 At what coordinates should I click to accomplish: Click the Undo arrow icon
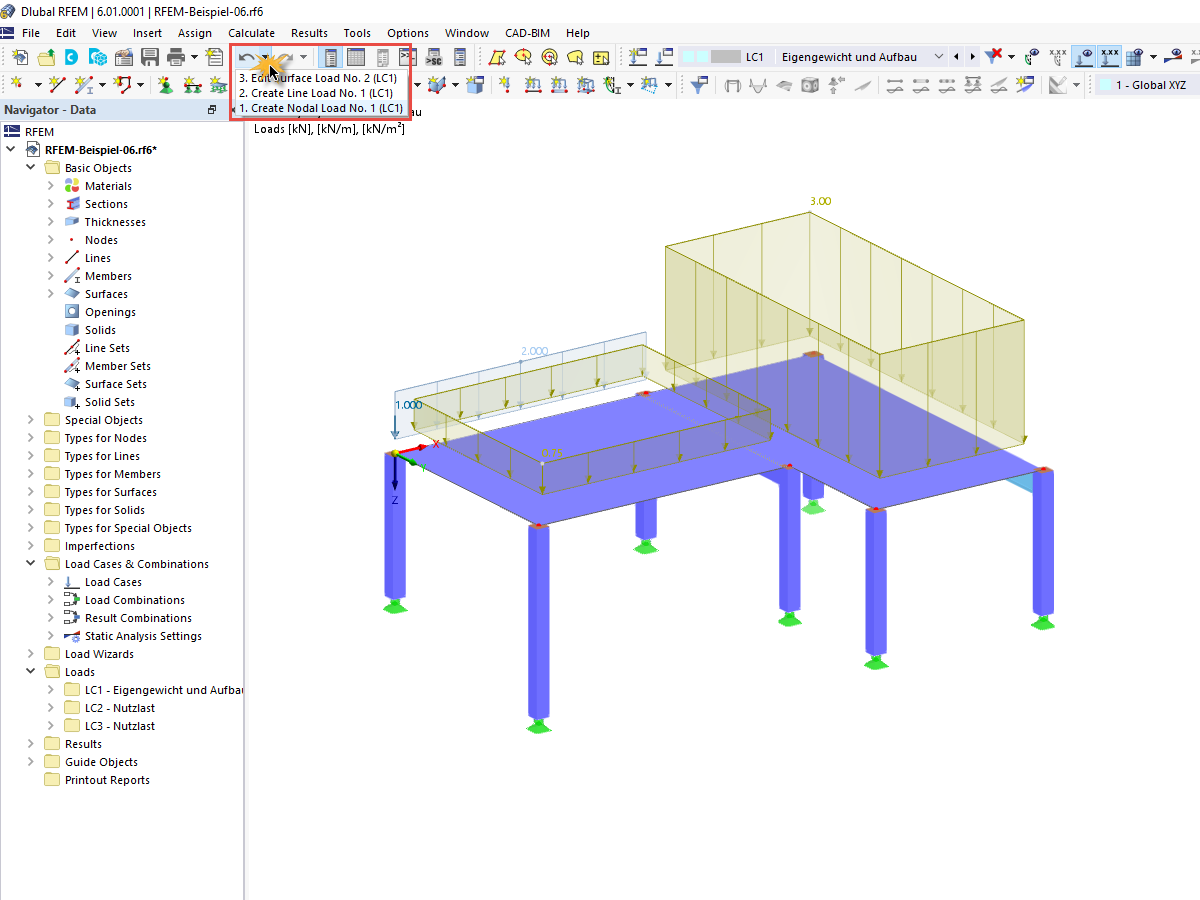click(x=246, y=57)
